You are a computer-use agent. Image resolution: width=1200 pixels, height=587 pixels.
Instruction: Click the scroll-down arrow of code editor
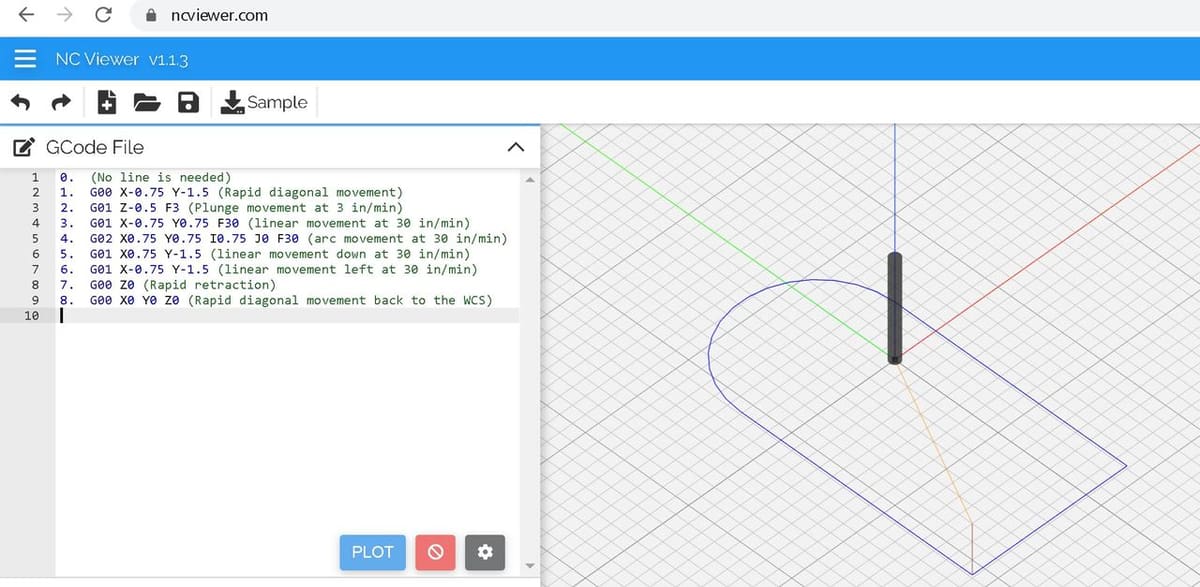(530, 565)
